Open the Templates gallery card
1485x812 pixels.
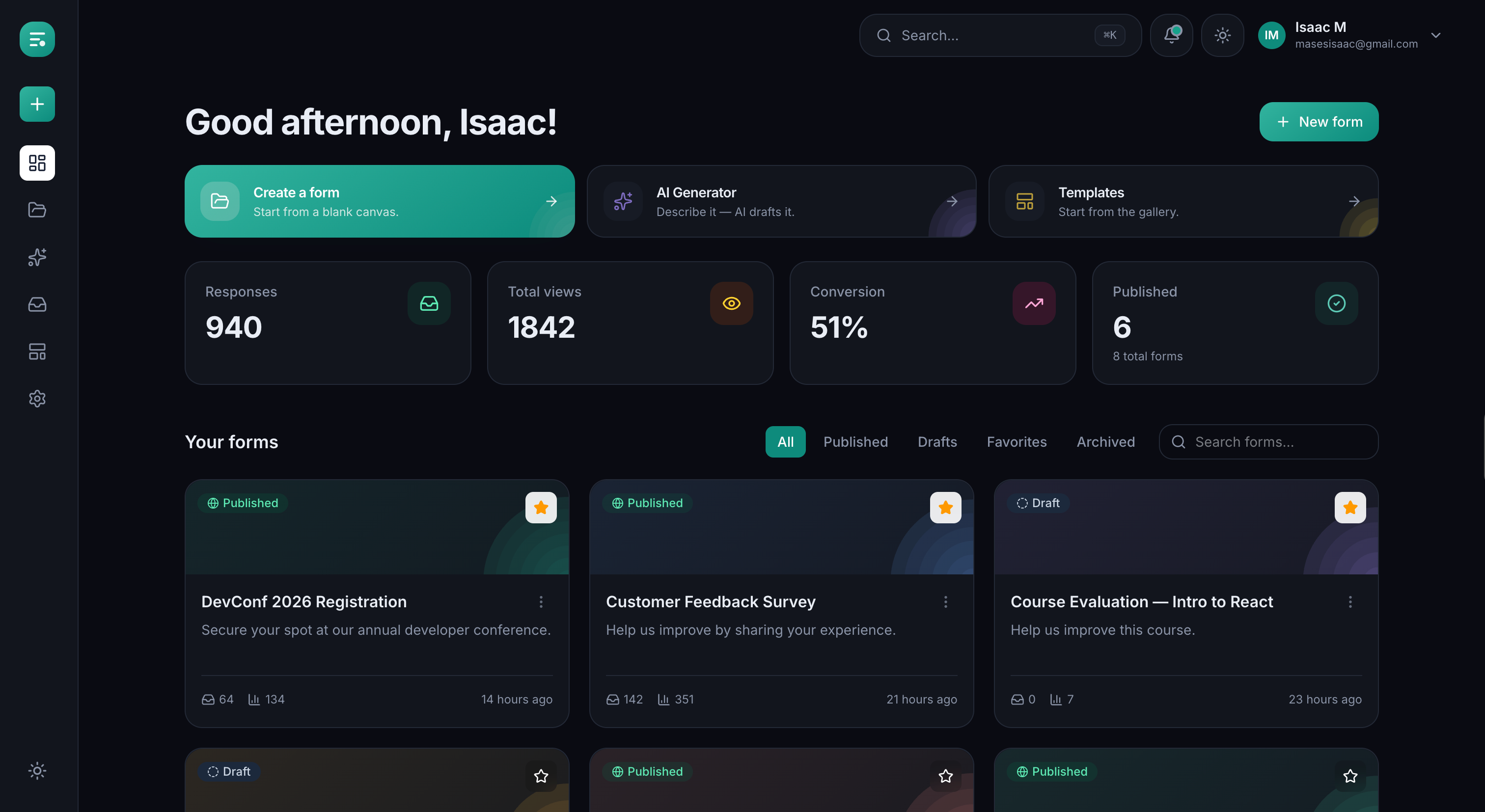click(x=1183, y=201)
